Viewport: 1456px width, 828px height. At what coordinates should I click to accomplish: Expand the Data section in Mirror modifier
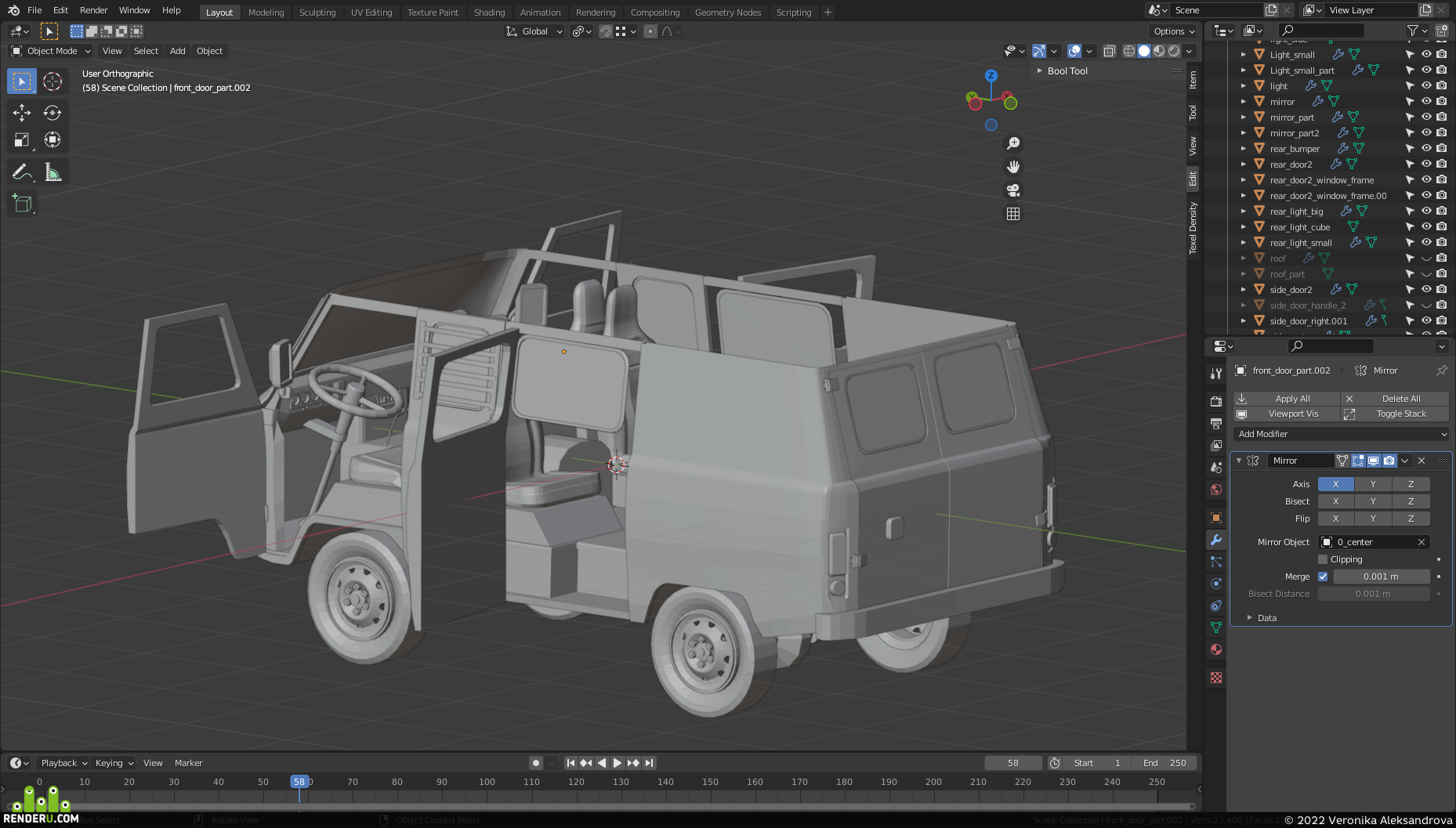pyautogui.click(x=1267, y=618)
